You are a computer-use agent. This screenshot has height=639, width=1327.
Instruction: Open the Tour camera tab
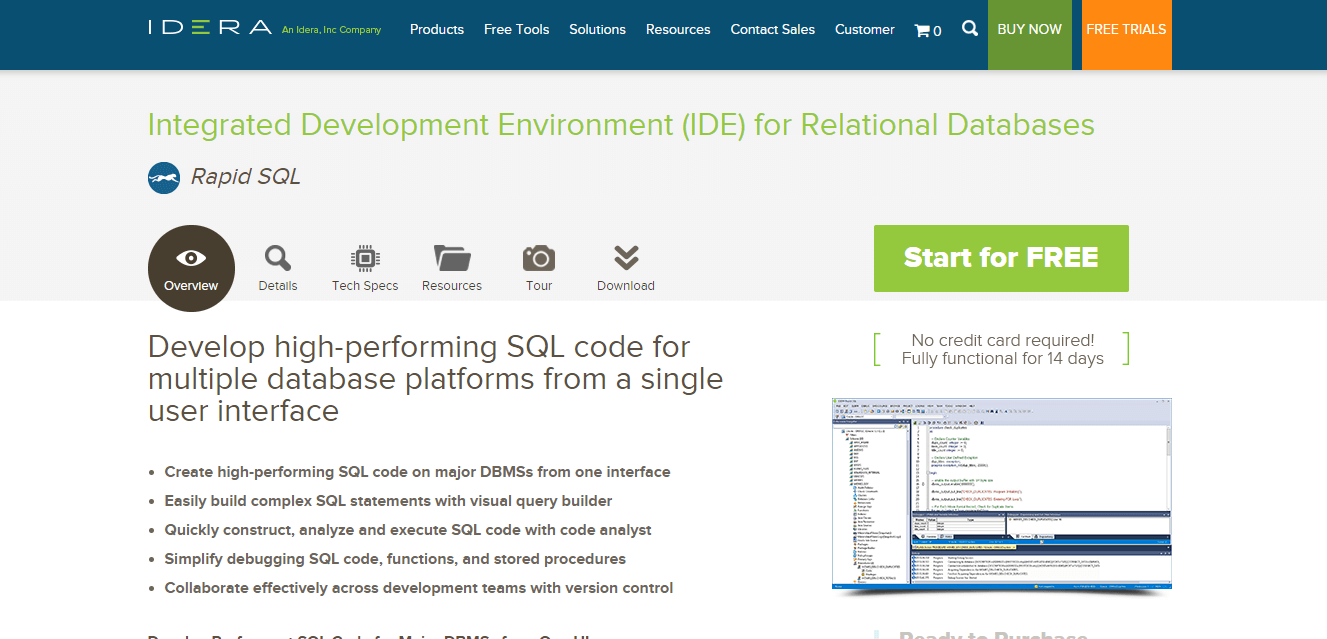[539, 269]
